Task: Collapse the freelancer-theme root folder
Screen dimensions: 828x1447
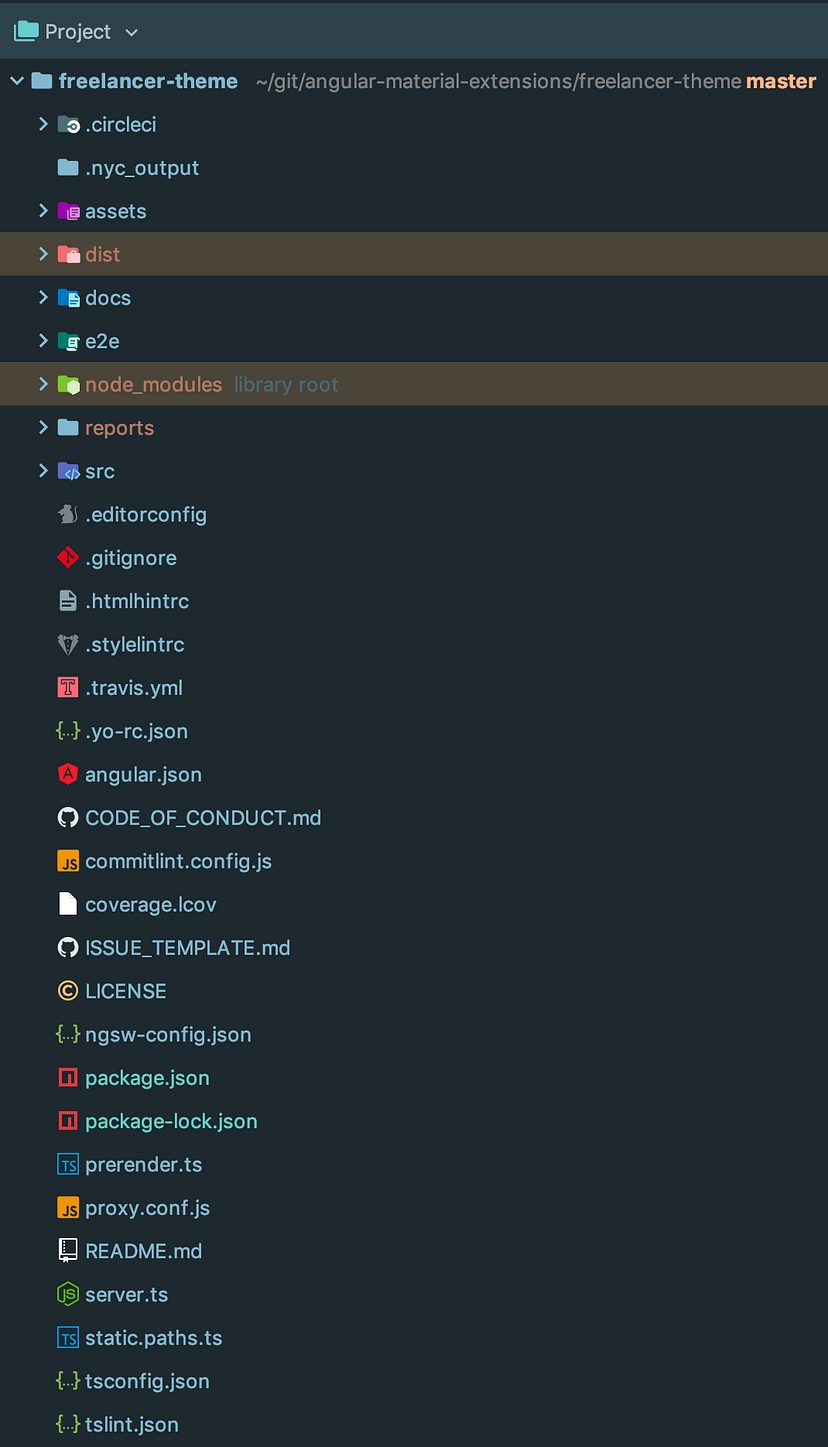Action: (x=16, y=81)
